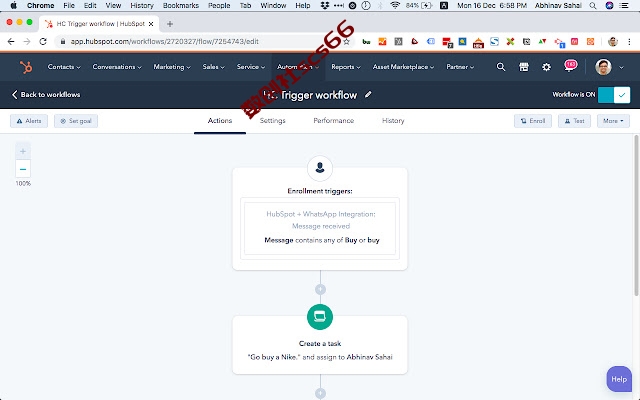This screenshot has width=640, height=400.
Task: Click the Set goal button
Action: [x=76, y=121]
